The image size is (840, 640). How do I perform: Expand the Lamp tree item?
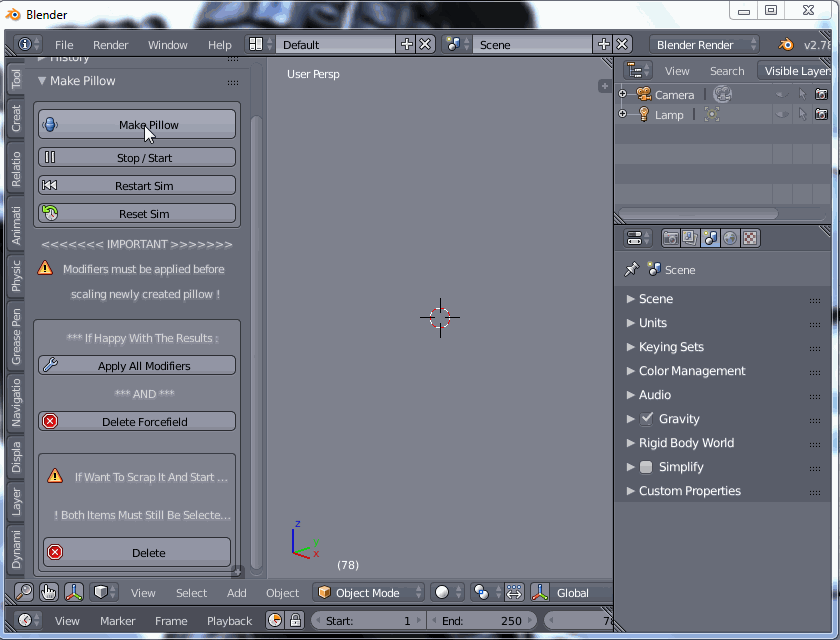tap(622, 115)
